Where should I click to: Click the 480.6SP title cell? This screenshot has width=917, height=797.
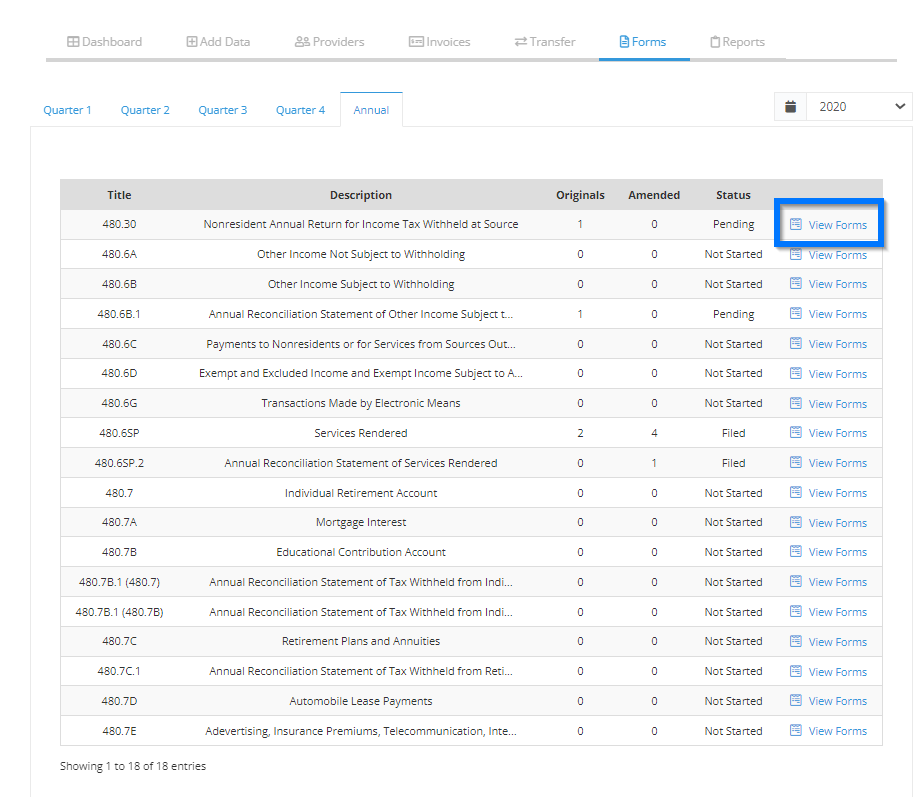(x=119, y=433)
